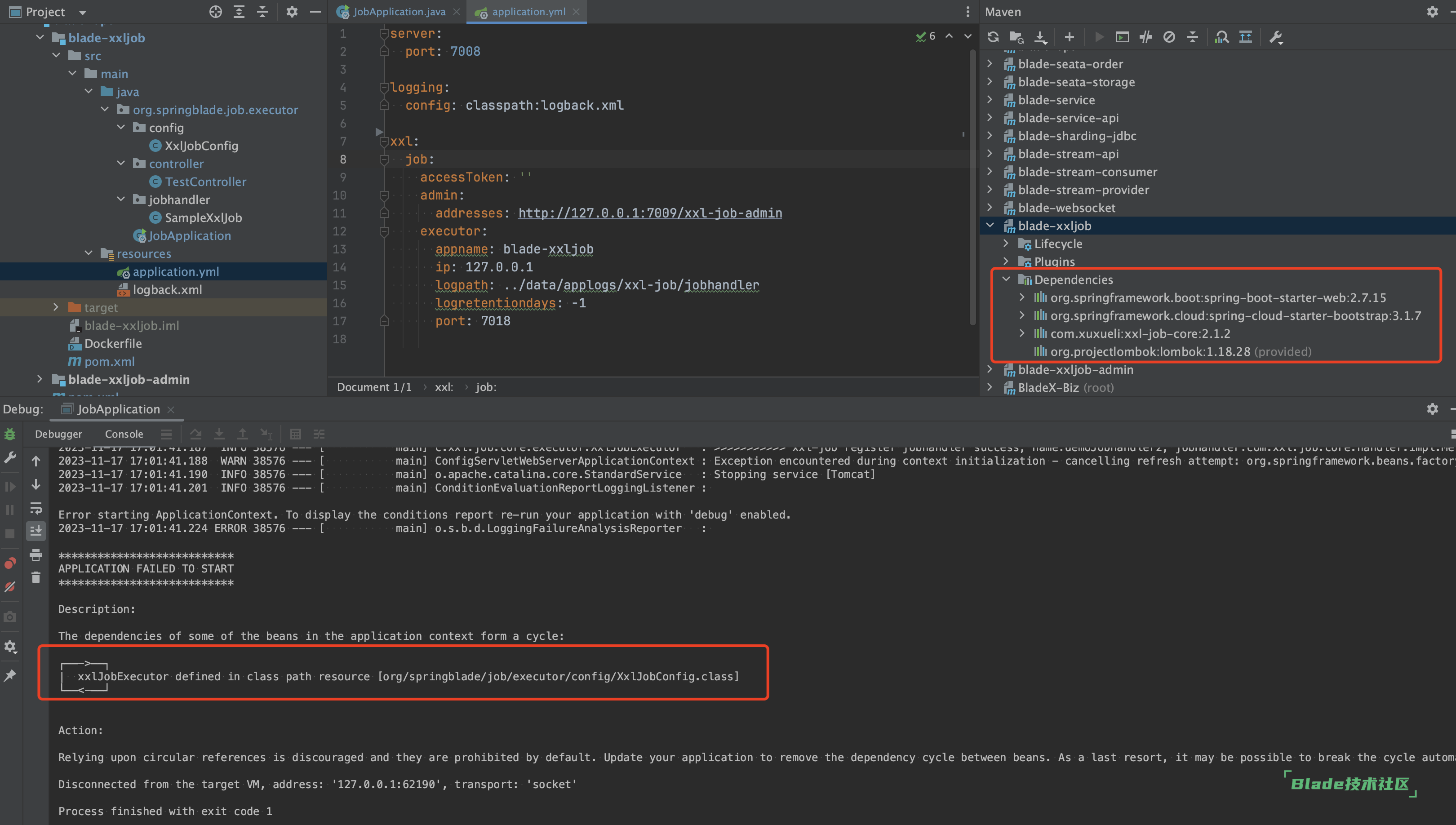The image size is (1456, 825).
Task: Add a Maven project with plus icon
Action: pyautogui.click(x=1069, y=37)
